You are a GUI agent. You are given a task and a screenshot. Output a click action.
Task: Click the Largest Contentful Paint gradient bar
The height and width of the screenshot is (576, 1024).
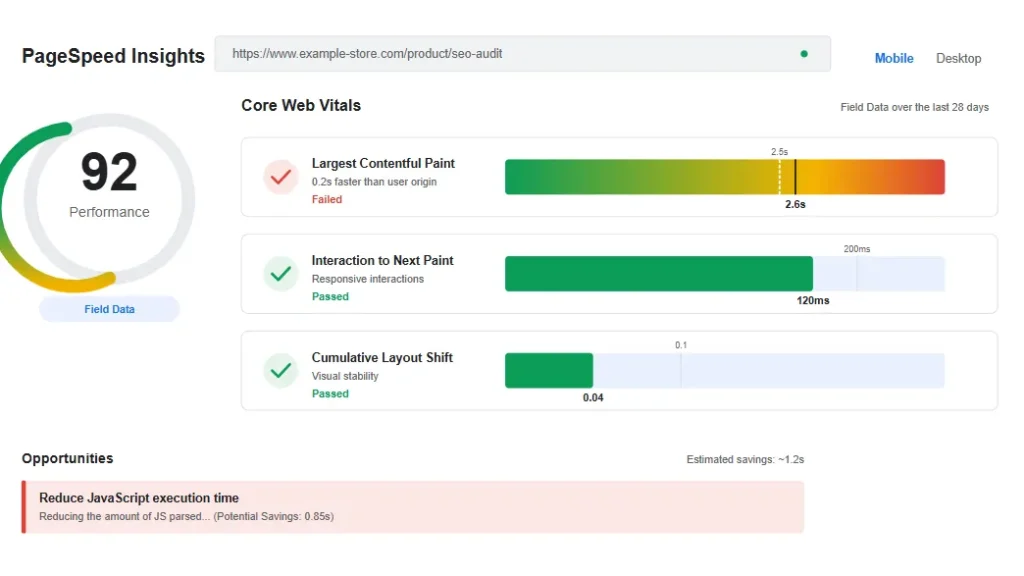click(725, 177)
